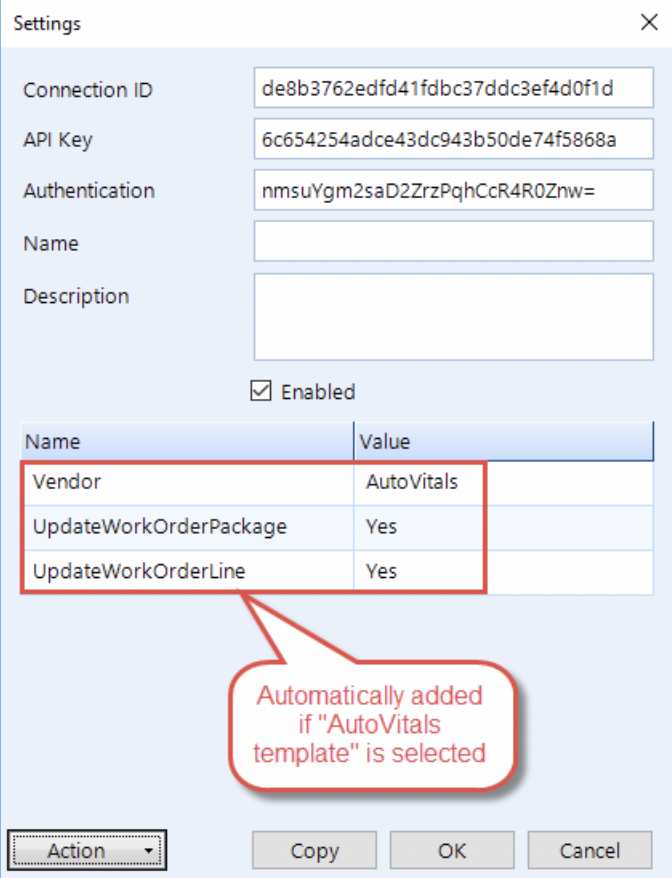Click inside the Connection ID field
This screenshot has width=672, height=878.
(453, 90)
